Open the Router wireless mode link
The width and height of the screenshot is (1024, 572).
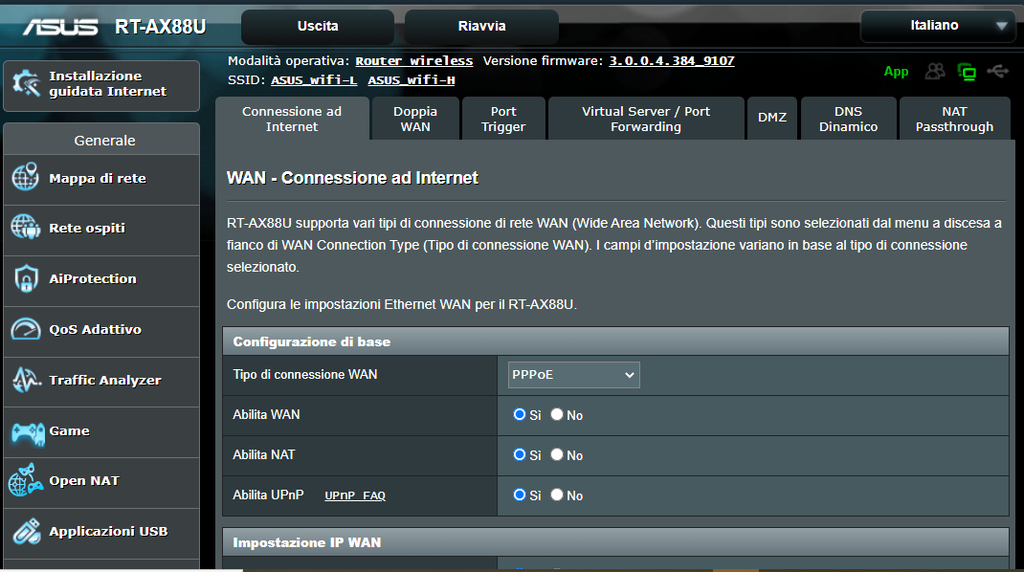pyautogui.click(x=414, y=61)
